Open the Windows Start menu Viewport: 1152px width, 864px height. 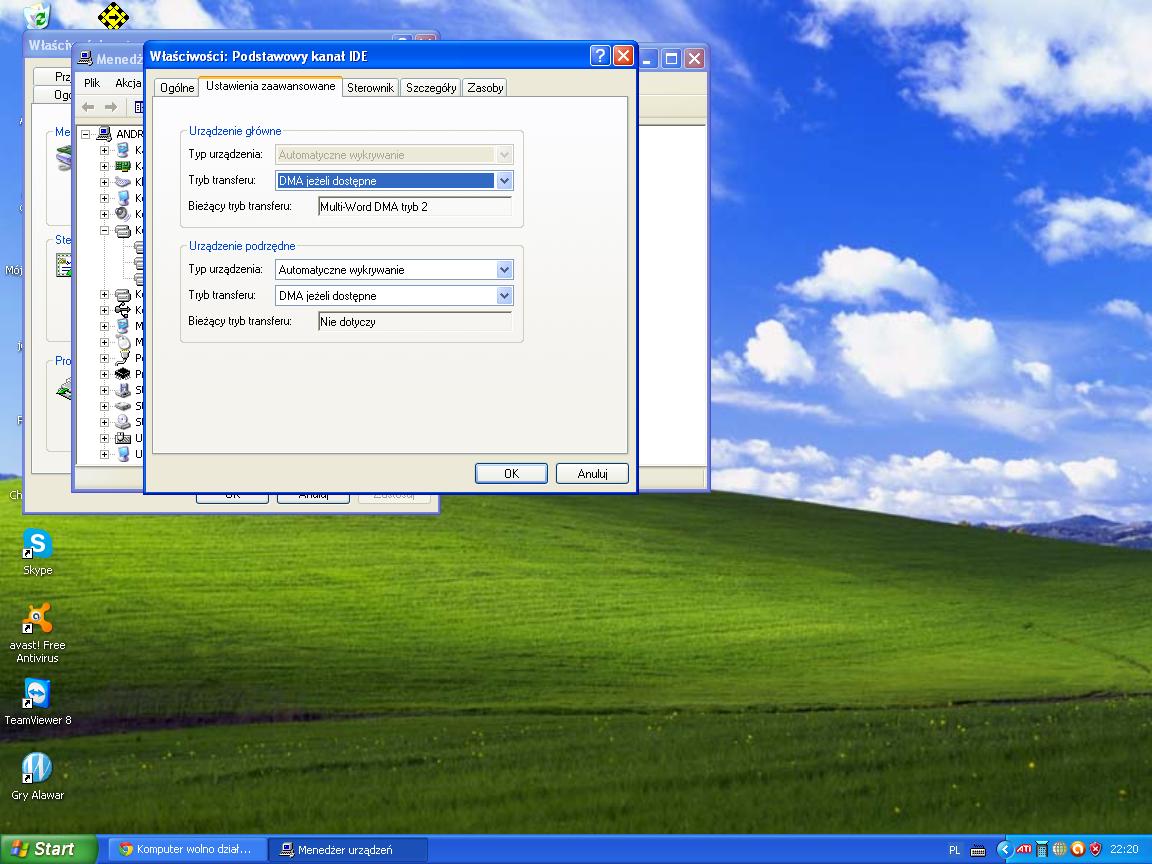point(48,849)
